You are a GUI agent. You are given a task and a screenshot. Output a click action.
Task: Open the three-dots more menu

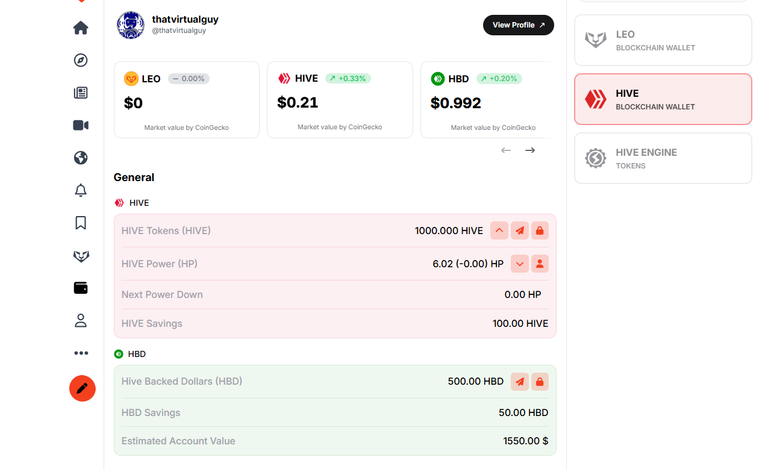[x=81, y=353]
